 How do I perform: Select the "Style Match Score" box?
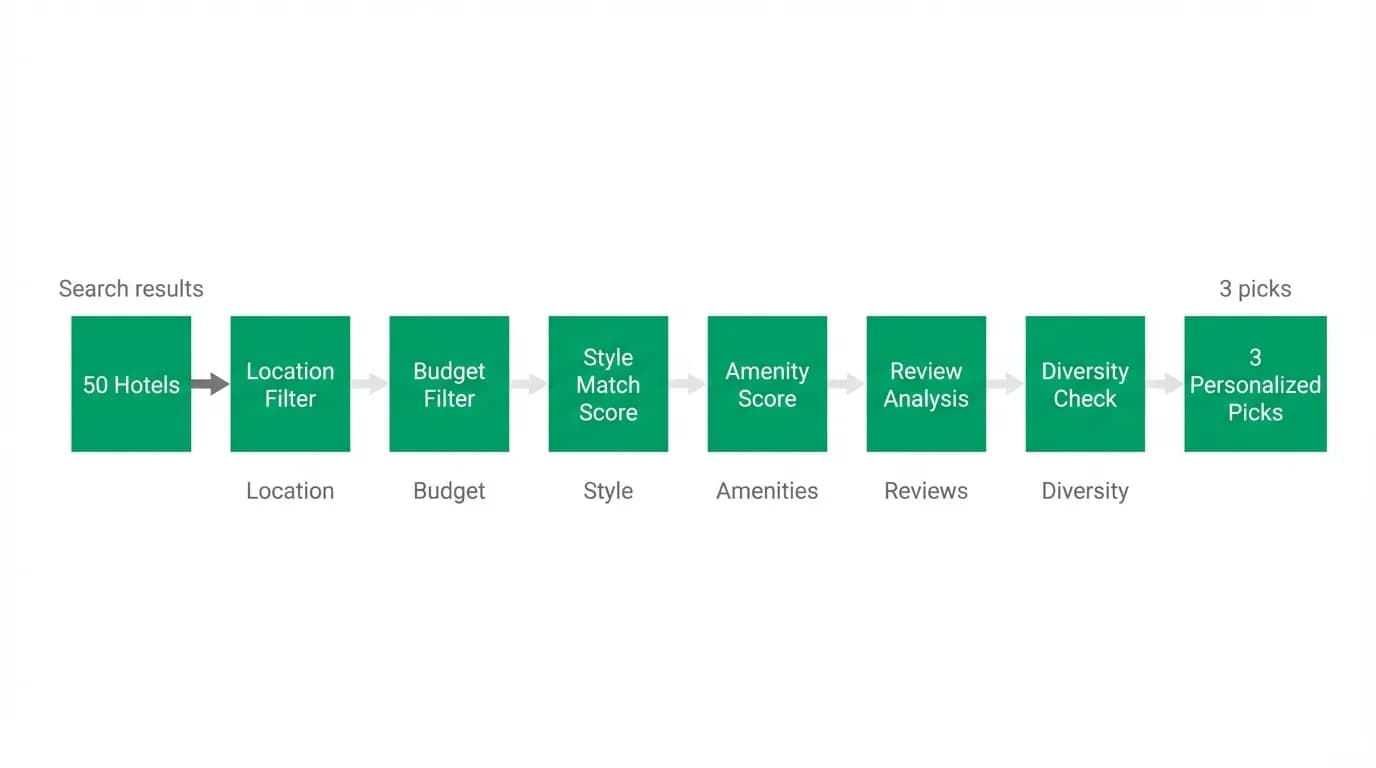click(608, 384)
